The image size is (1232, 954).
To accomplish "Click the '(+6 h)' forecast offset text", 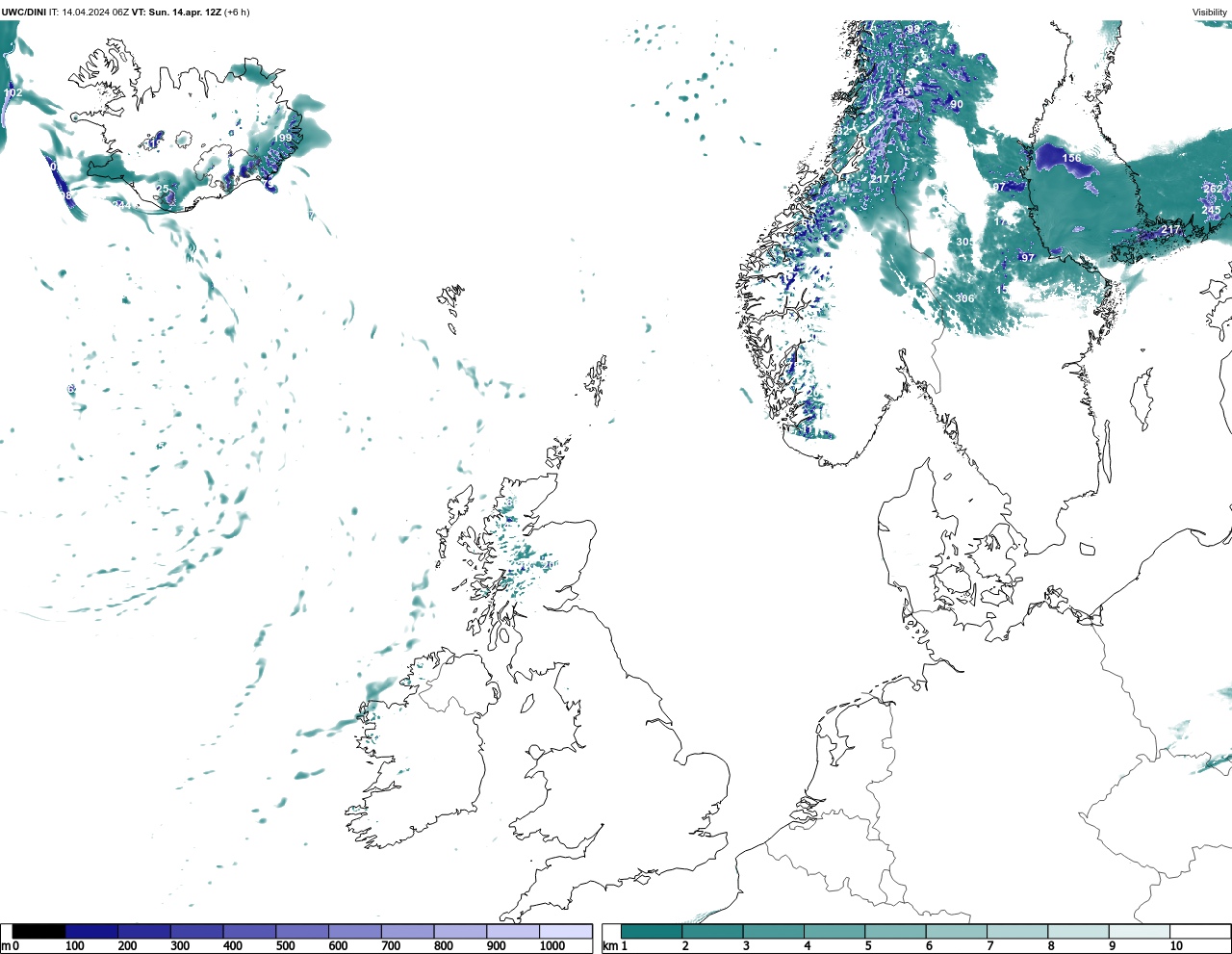I will coord(237,12).
